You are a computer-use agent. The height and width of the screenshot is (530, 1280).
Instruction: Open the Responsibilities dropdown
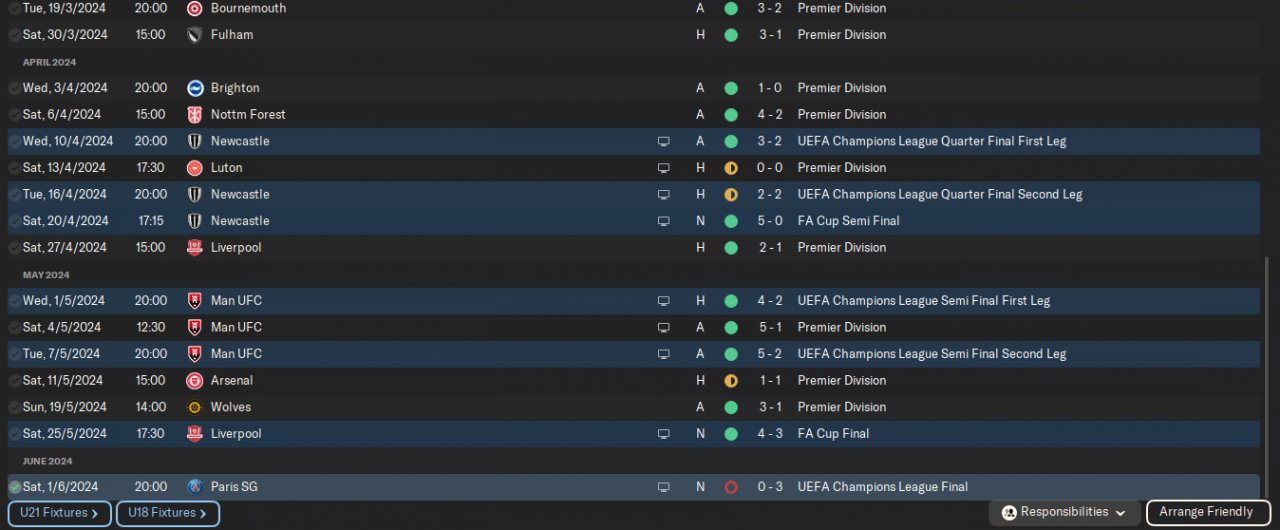click(1064, 512)
